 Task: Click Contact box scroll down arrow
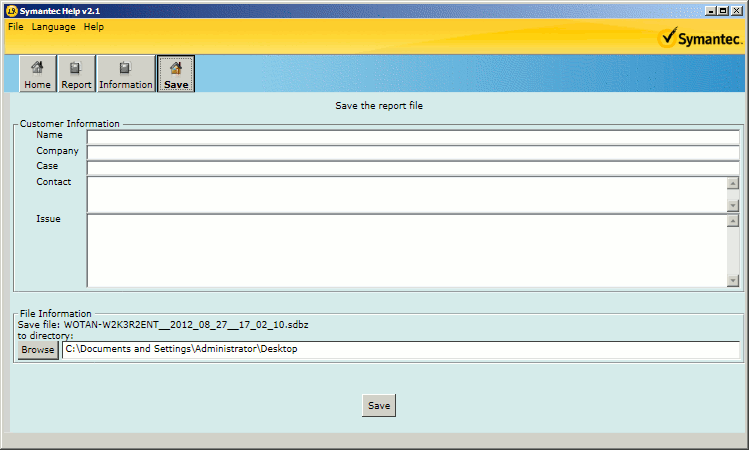click(x=733, y=205)
